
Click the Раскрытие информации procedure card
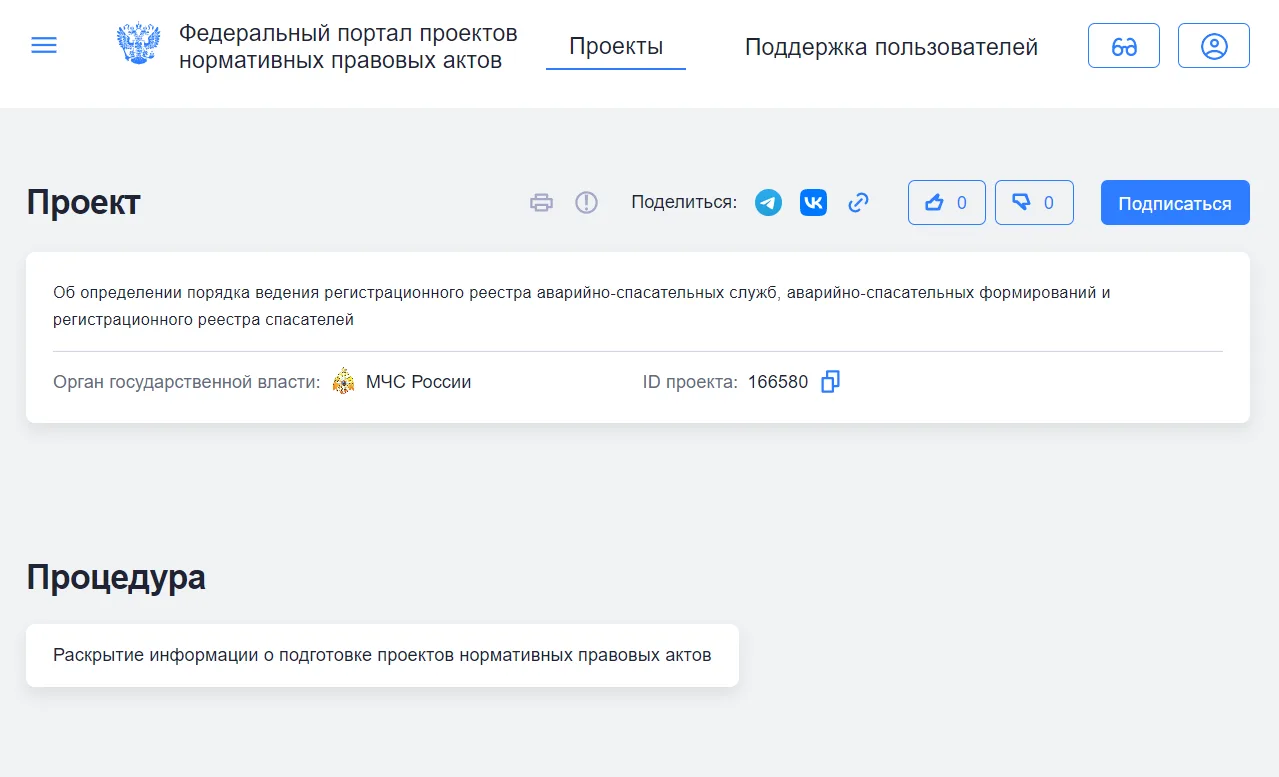point(382,656)
